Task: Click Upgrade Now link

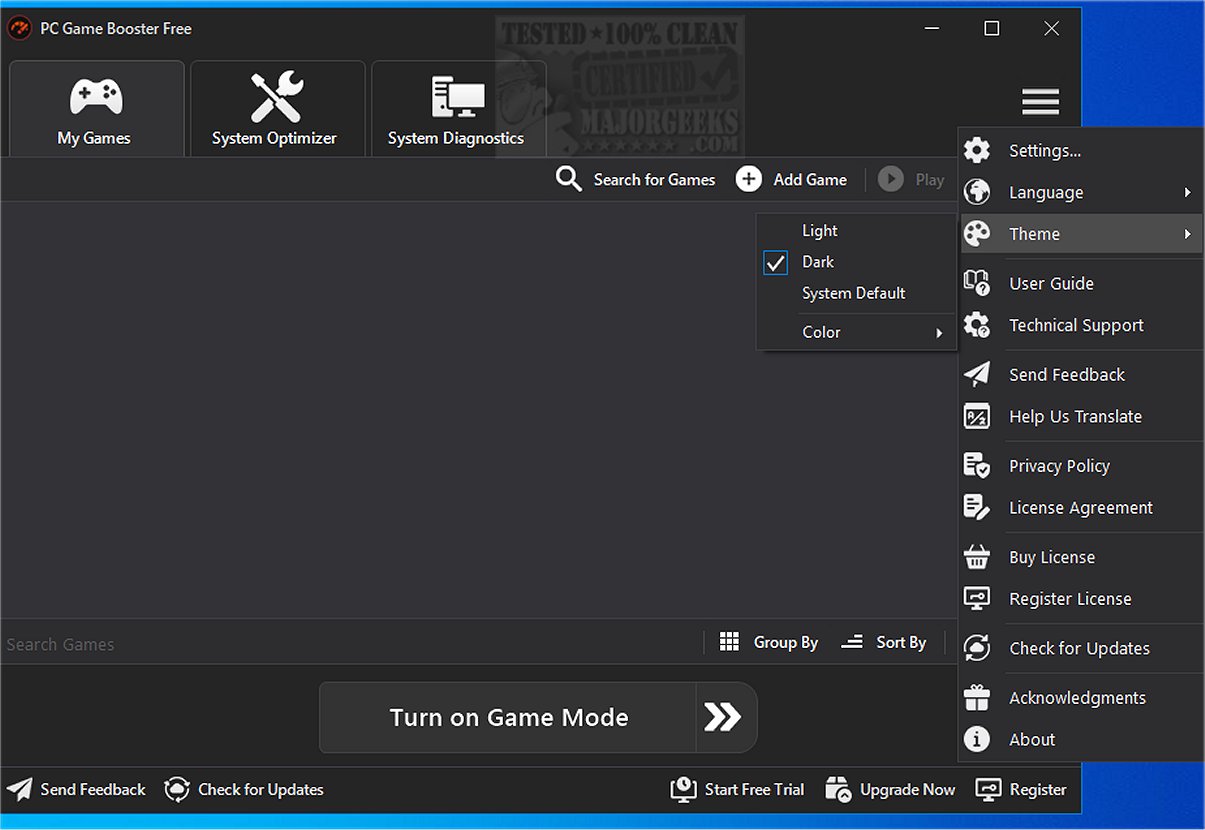Action: 907,789
